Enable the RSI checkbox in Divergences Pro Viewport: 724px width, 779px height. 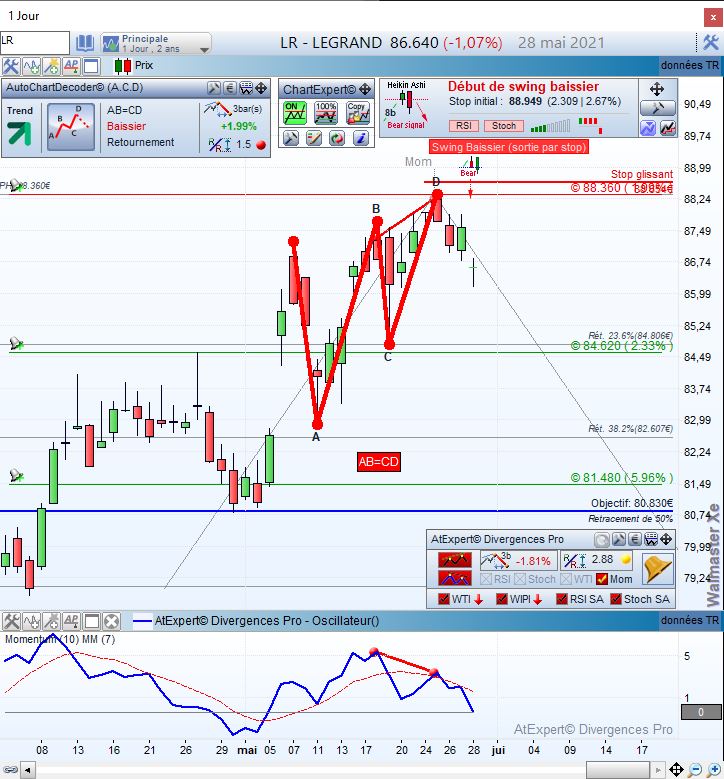coord(485,579)
